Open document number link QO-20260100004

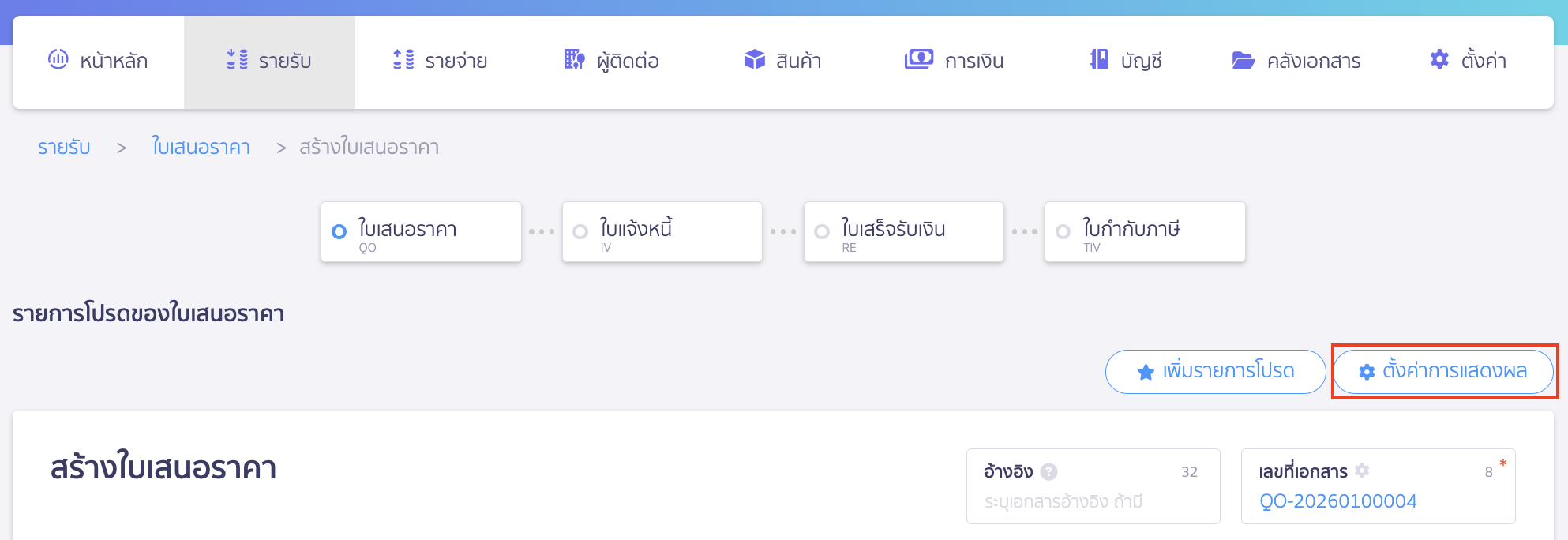[1338, 501]
